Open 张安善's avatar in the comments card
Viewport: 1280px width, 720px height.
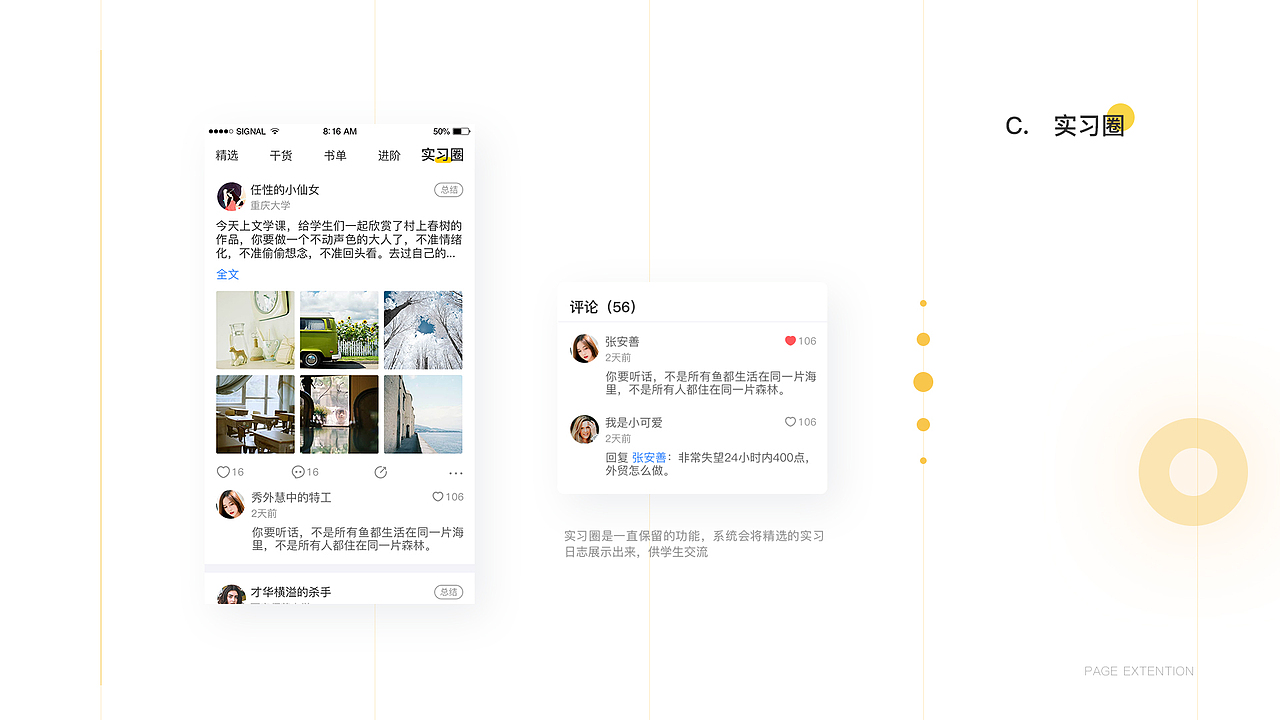(585, 348)
